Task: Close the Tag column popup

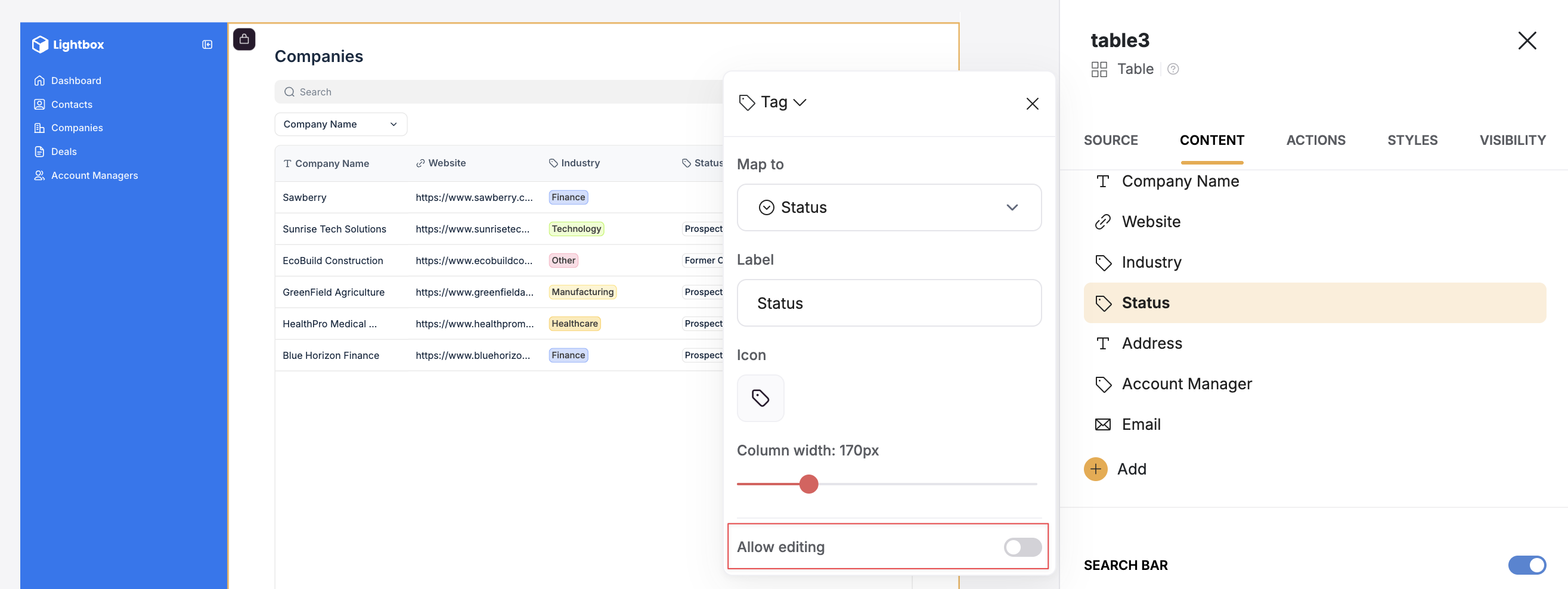Action: (1032, 104)
